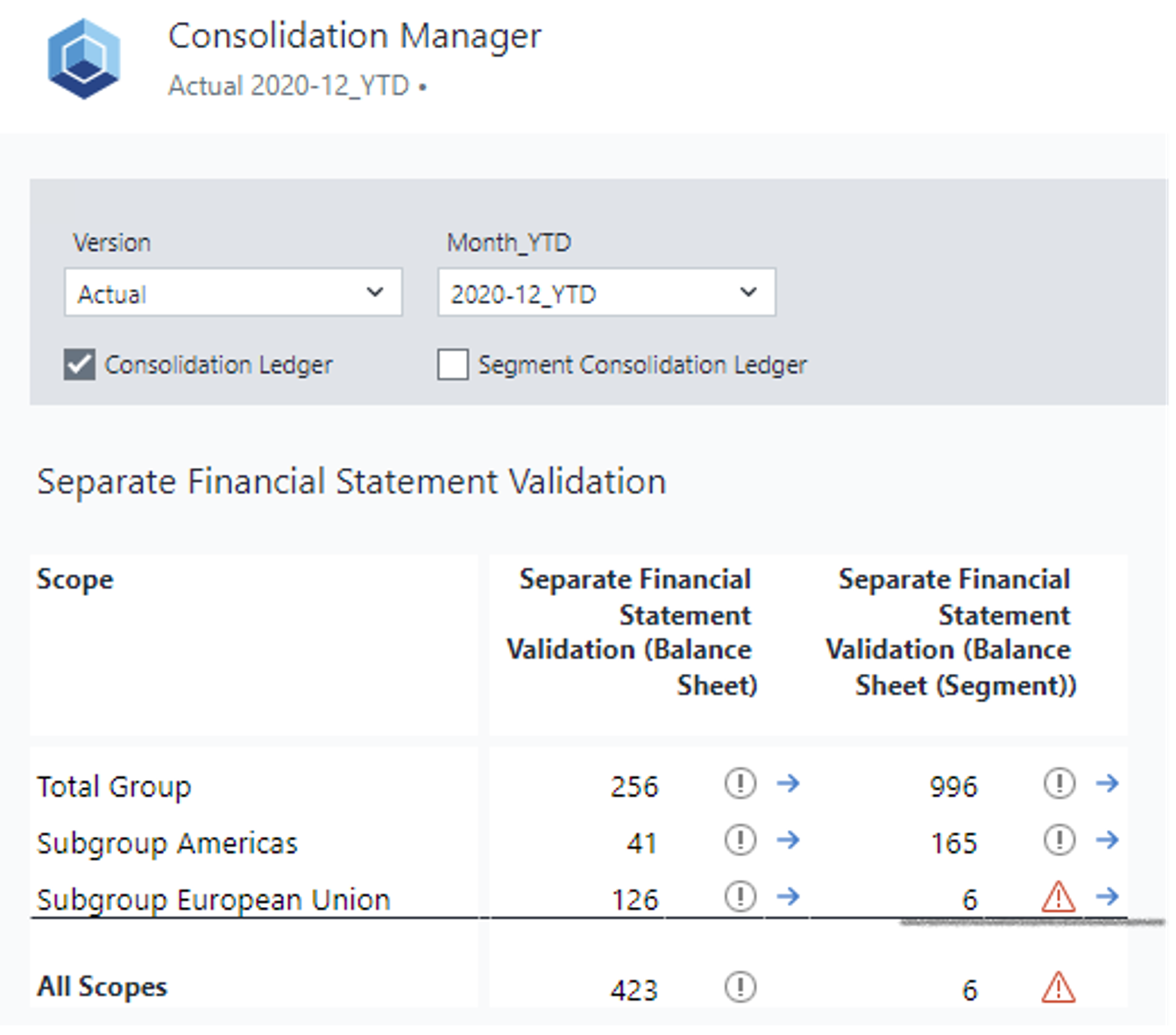Image resolution: width=1176 pixels, height=1035 pixels.
Task: Open Total Group segment validation arrow
Action: tap(1107, 783)
